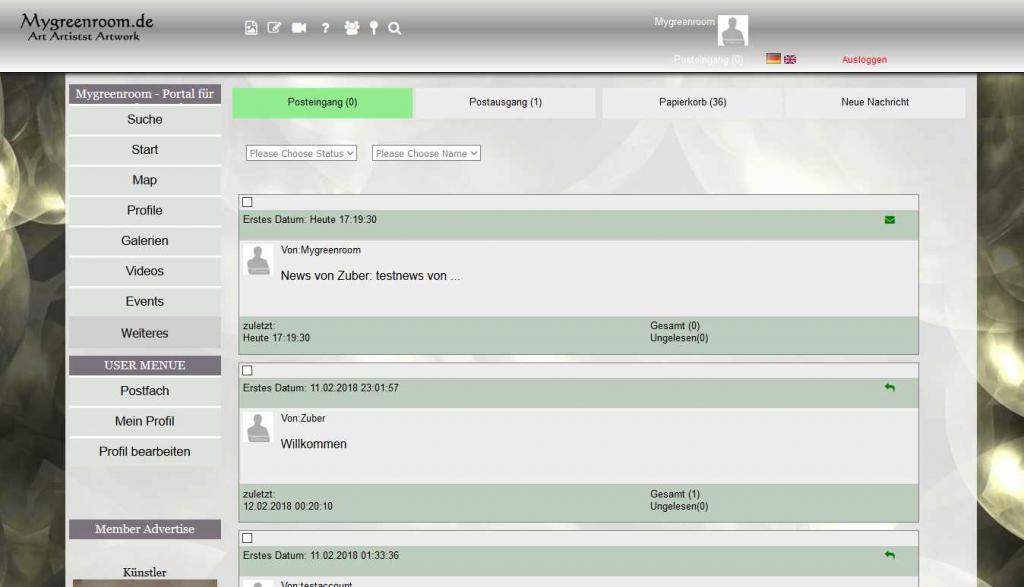Open Profil bearbeiten in the user menu
Screen dimensions: 1024x587
pos(145,452)
